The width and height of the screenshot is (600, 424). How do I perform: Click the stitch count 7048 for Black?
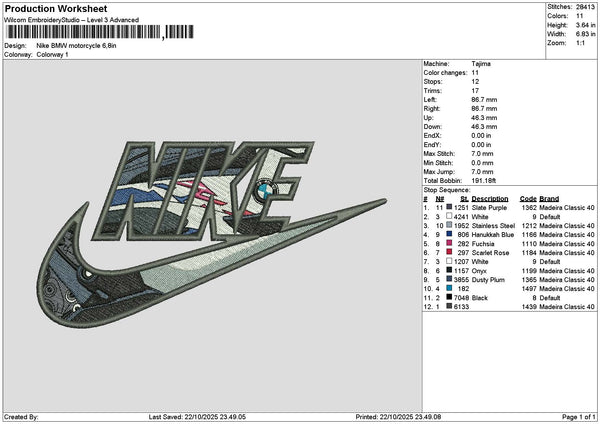461,297
